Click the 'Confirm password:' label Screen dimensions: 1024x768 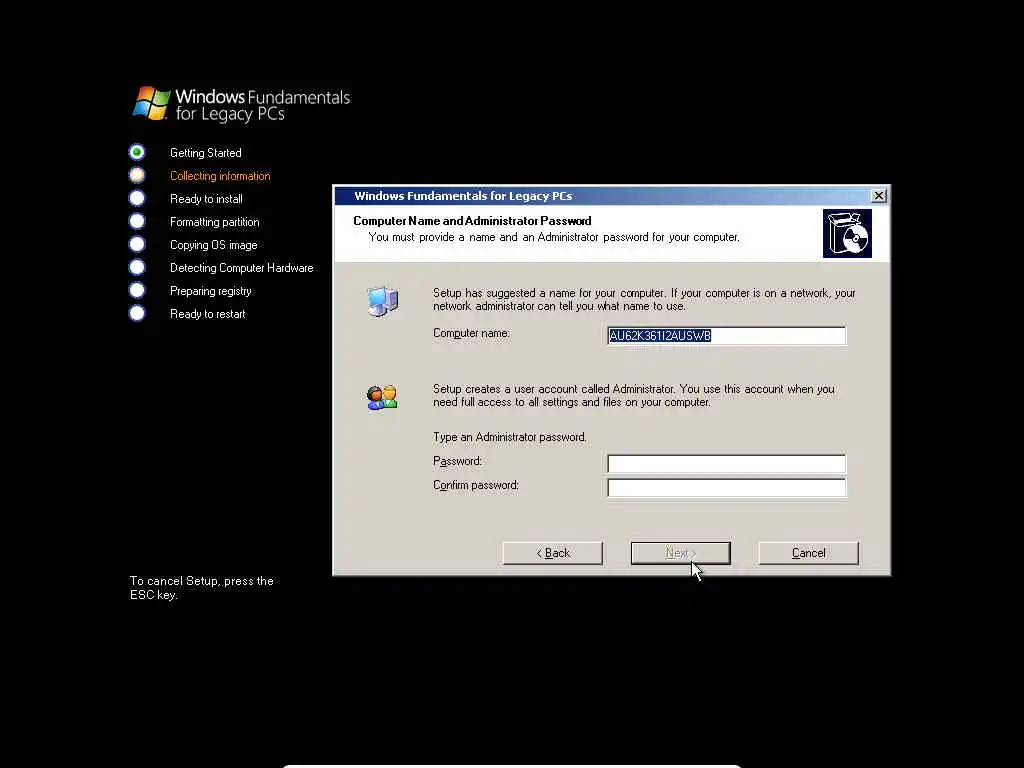[x=476, y=485]
